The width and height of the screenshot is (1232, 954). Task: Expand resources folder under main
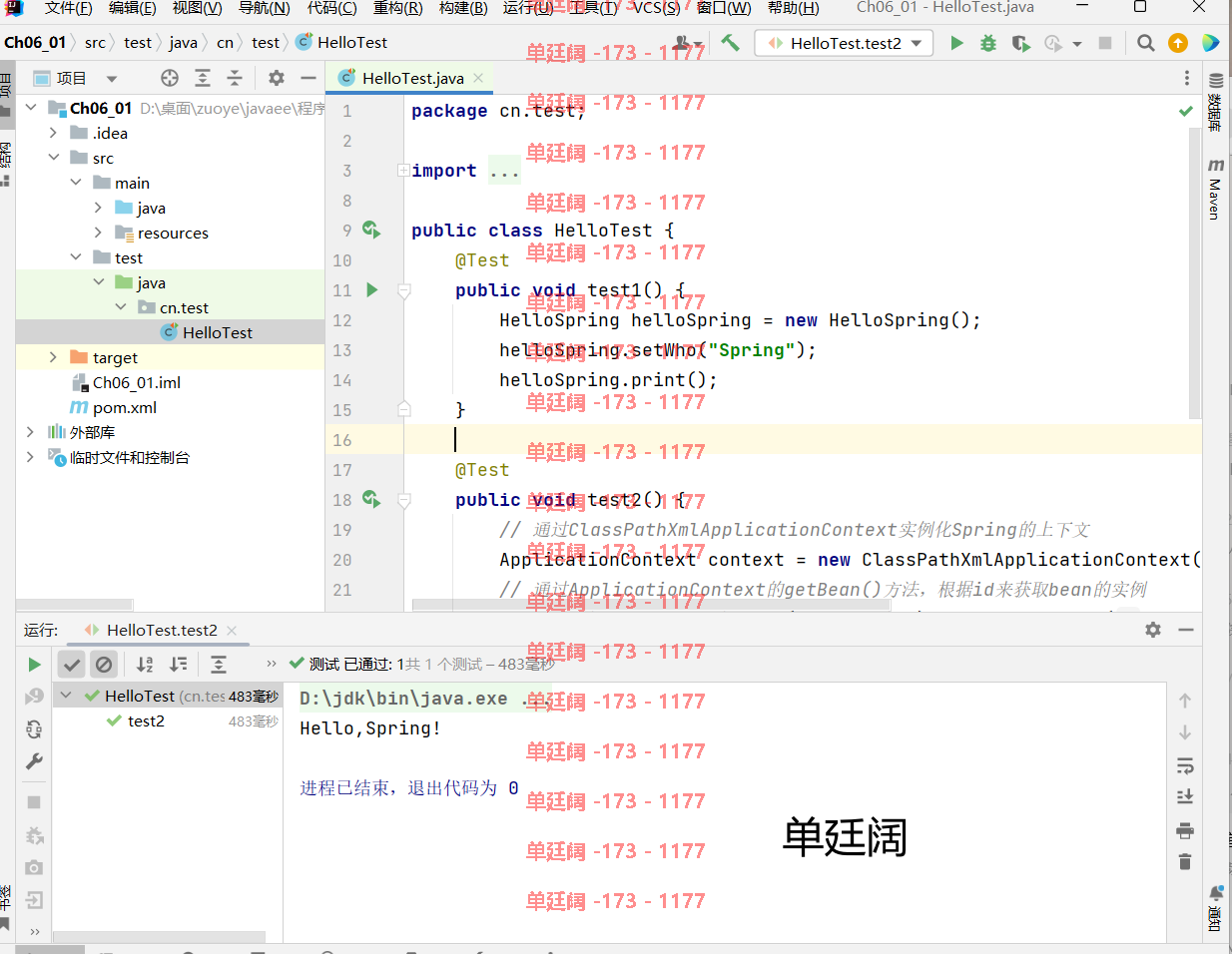(x=98, y=233)
